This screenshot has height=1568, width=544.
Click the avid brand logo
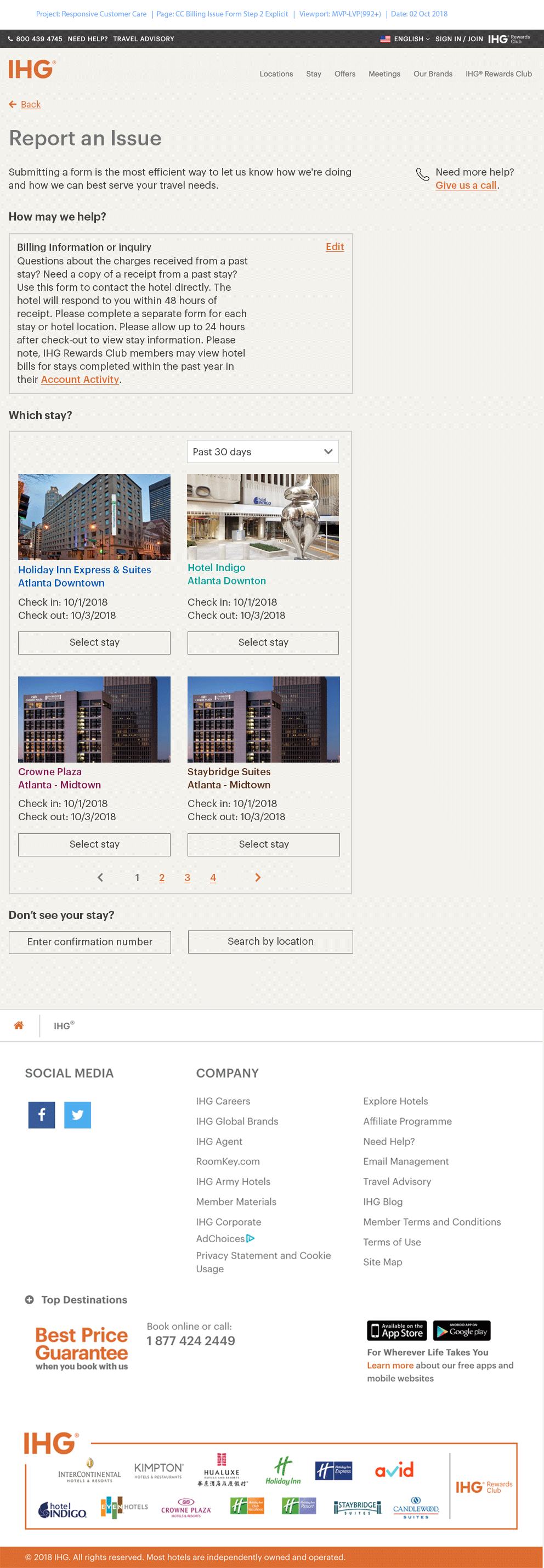click(394, 1470)
